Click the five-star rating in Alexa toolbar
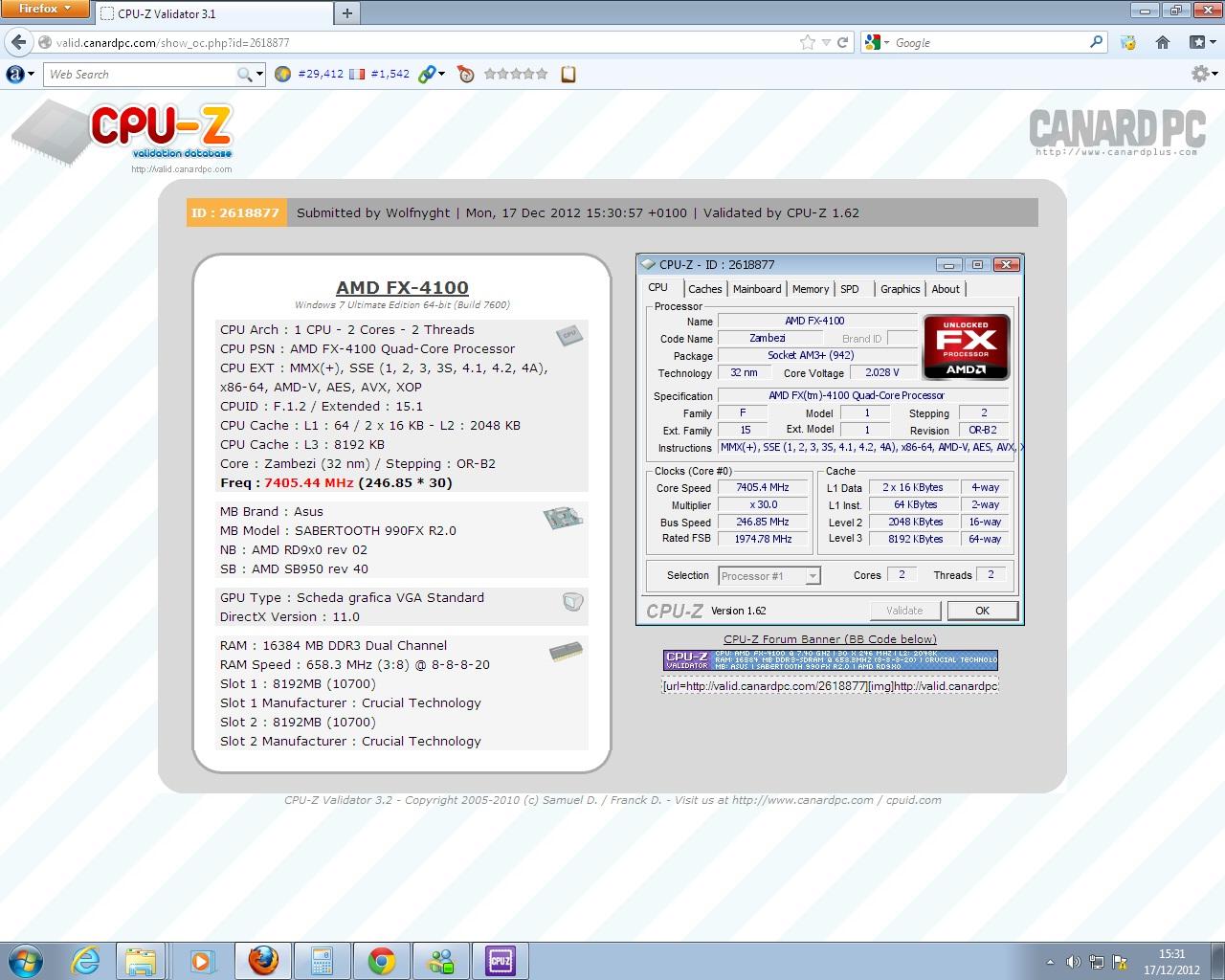The width and height of the screenshot is (1225, 980). (517, 74)
